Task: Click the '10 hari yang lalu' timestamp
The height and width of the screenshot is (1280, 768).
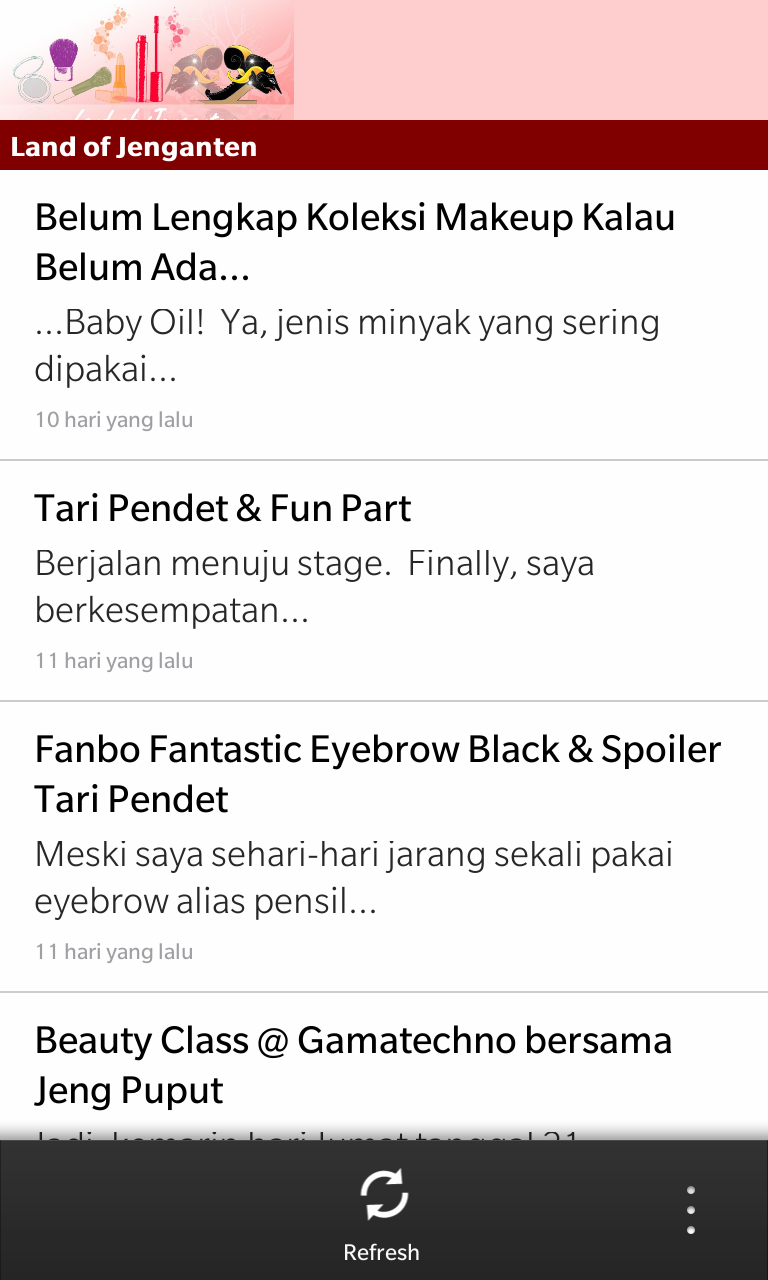Action: (x=114, y=420)
